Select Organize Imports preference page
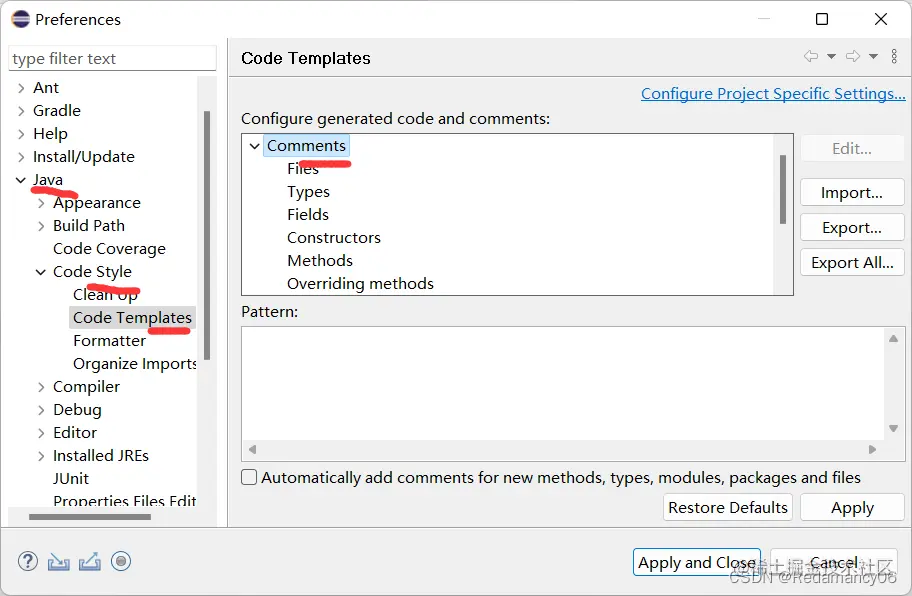Image resolution: width=912 pixels, height=596 pixels. [x=135, y=364]
